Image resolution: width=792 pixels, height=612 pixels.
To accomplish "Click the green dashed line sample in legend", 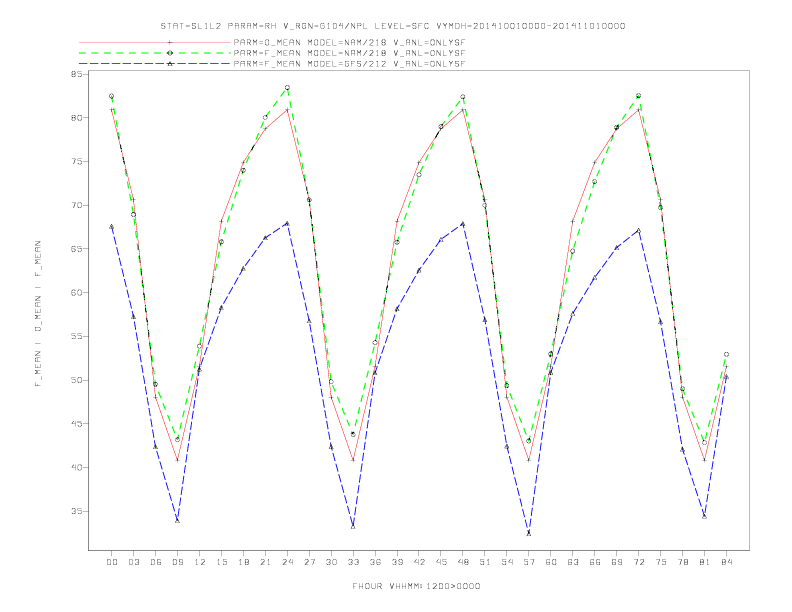I will 155,53.
